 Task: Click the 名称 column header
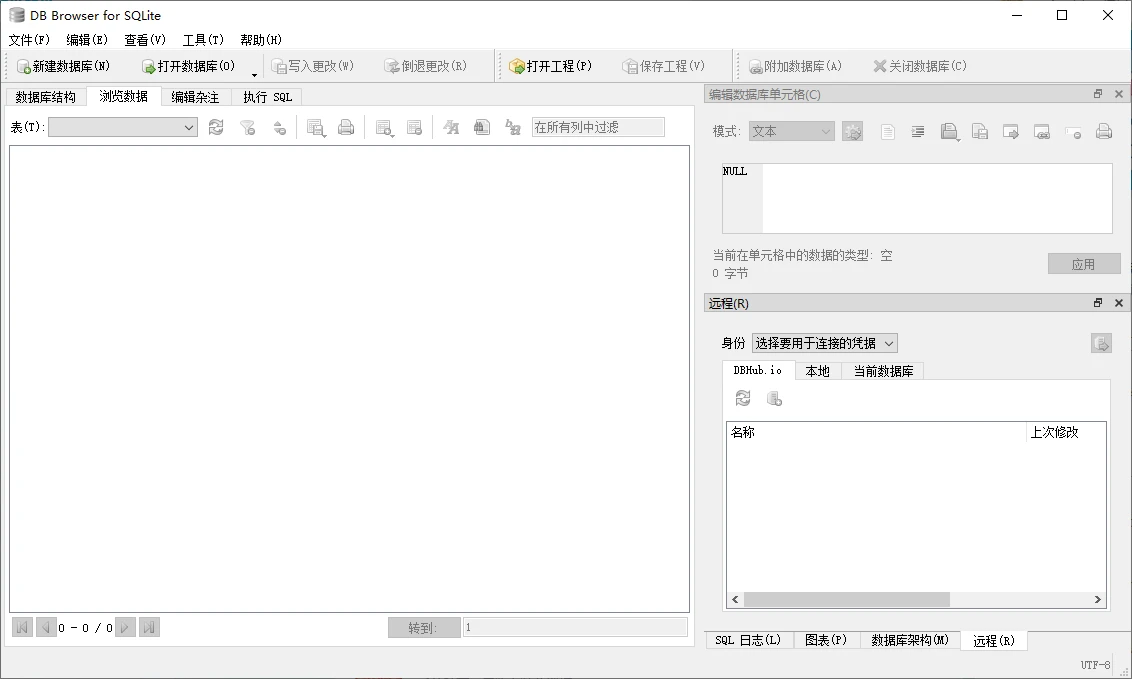876,432
